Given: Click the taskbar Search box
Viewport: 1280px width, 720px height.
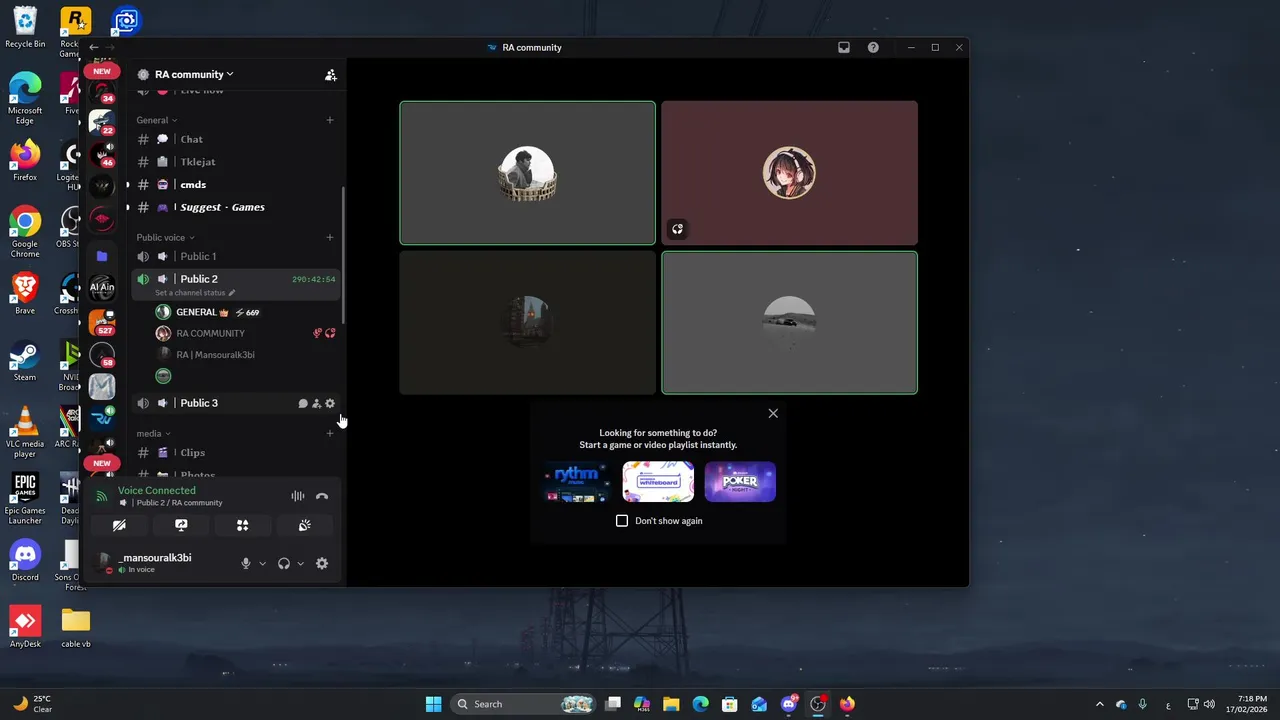Looking at the screenshot, I should [524, 704].
